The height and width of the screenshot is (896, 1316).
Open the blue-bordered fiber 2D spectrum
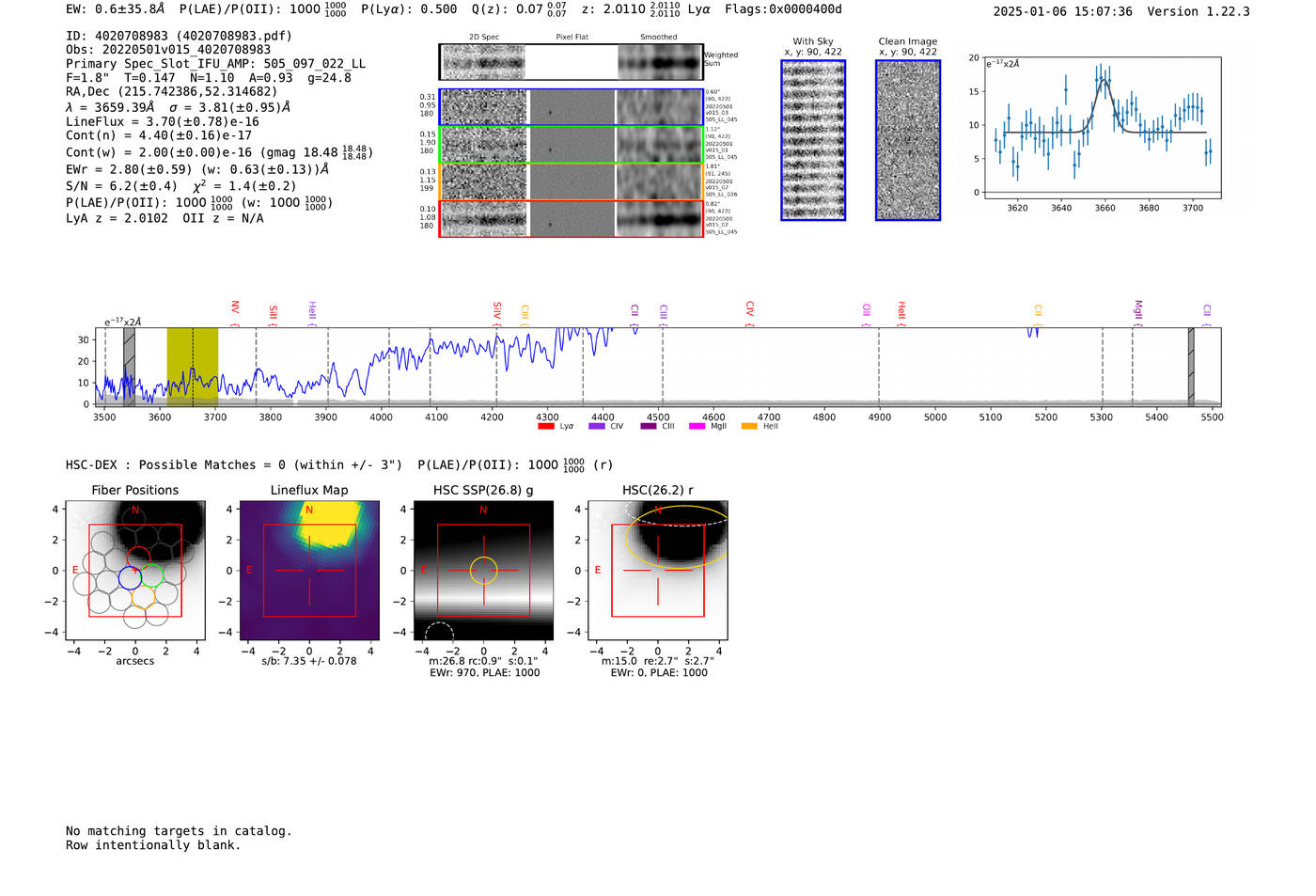tap(484, 107)
